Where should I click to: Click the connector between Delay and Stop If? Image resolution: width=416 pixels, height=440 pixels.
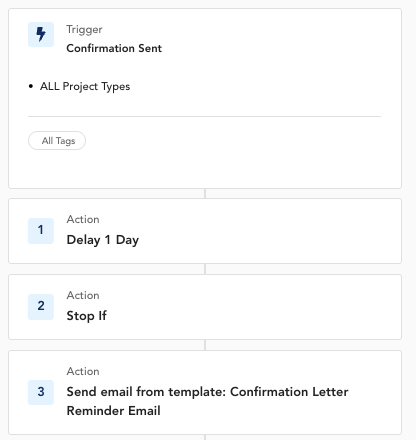point(205,269)
